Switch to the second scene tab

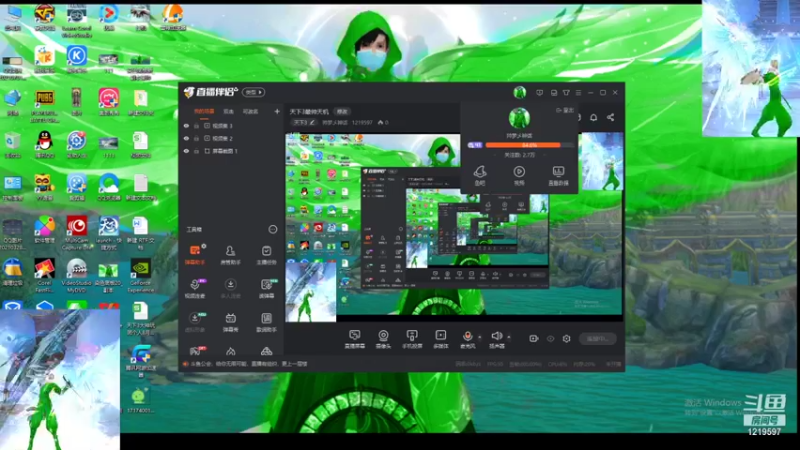tap(228, 111)
